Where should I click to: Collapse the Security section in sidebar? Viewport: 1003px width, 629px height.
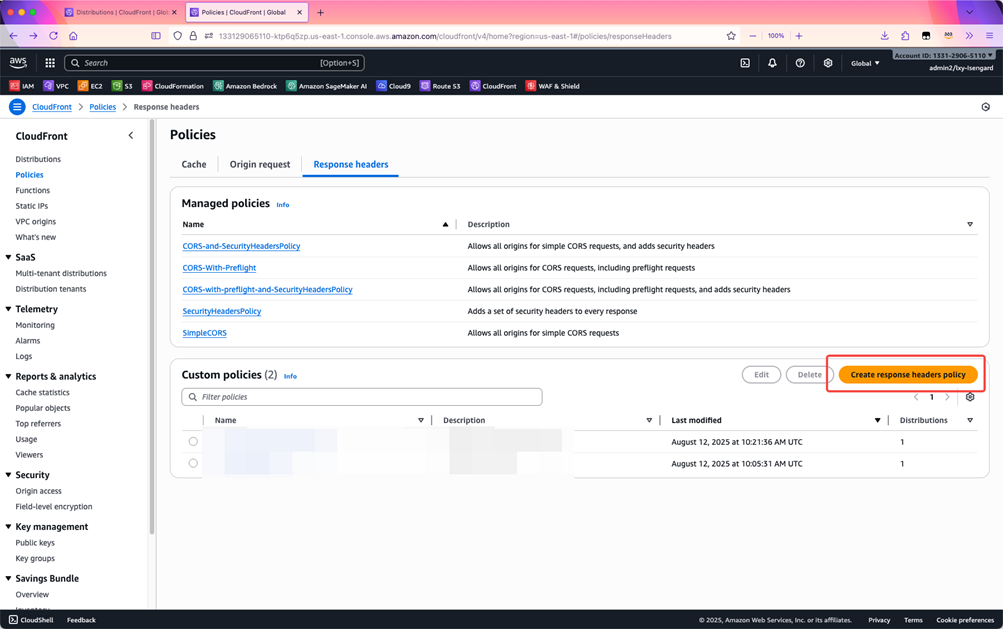(8, 475)
